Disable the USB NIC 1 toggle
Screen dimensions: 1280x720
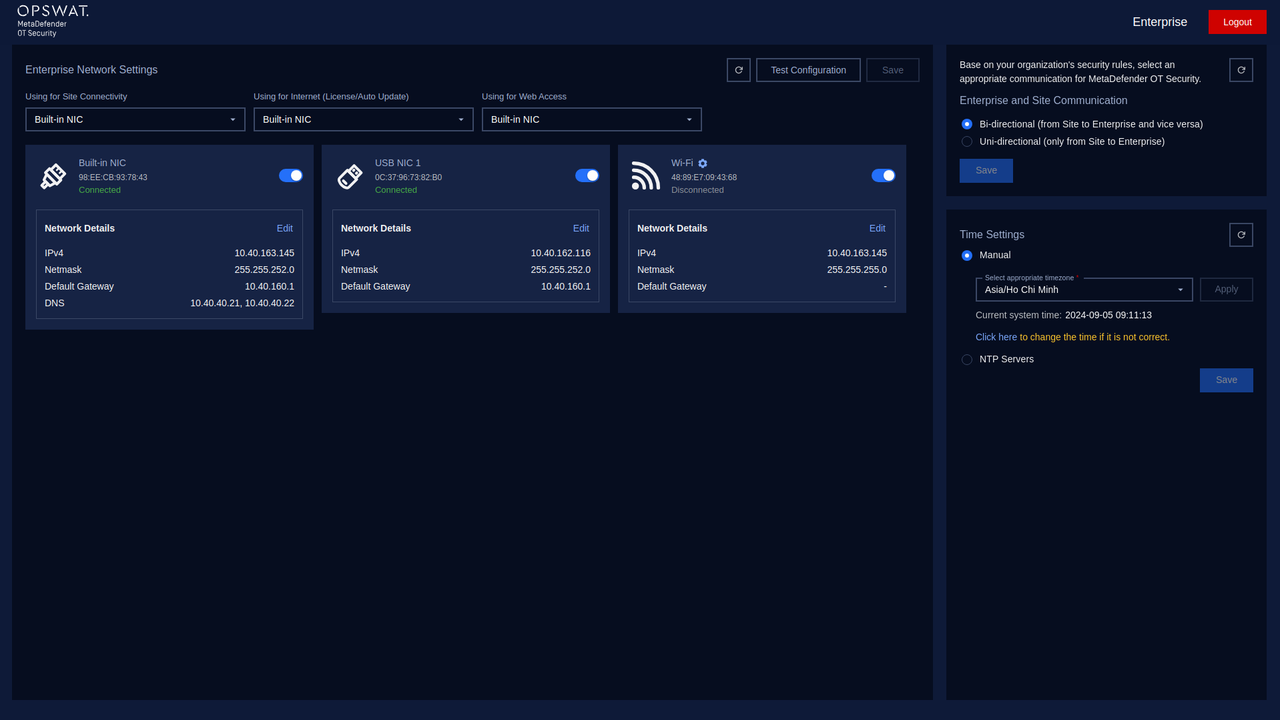point(587,175)
